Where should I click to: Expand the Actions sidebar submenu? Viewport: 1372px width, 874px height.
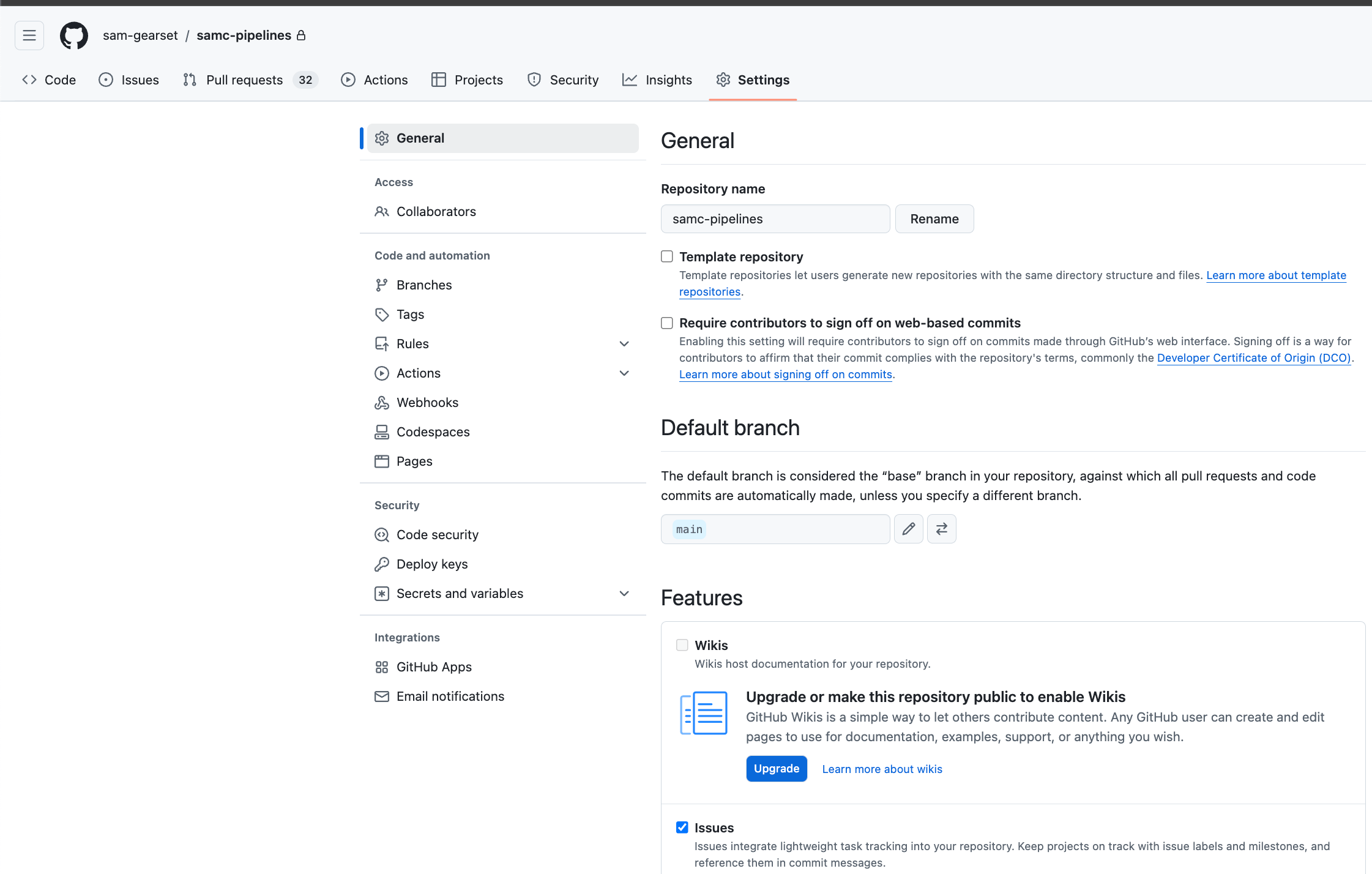click(624, 373)
